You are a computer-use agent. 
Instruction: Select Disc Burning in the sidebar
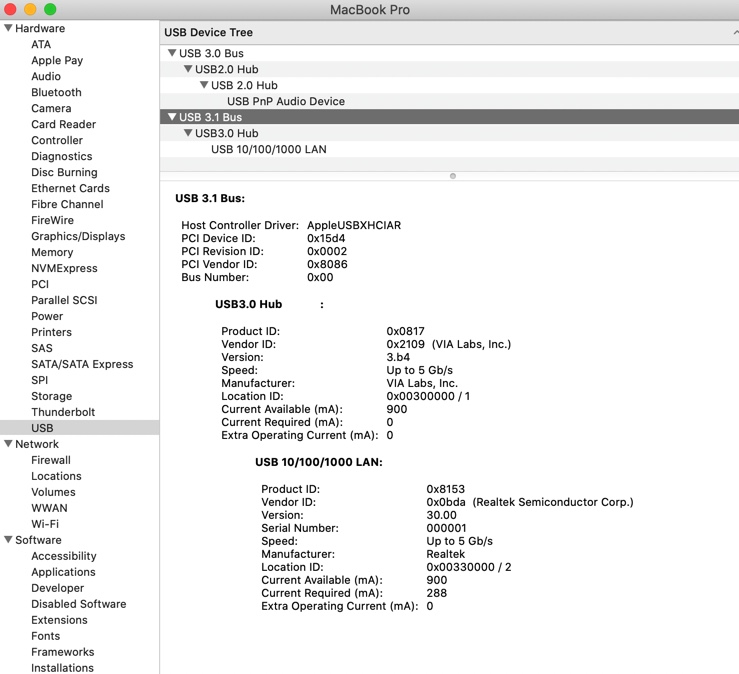click(64, 173)
